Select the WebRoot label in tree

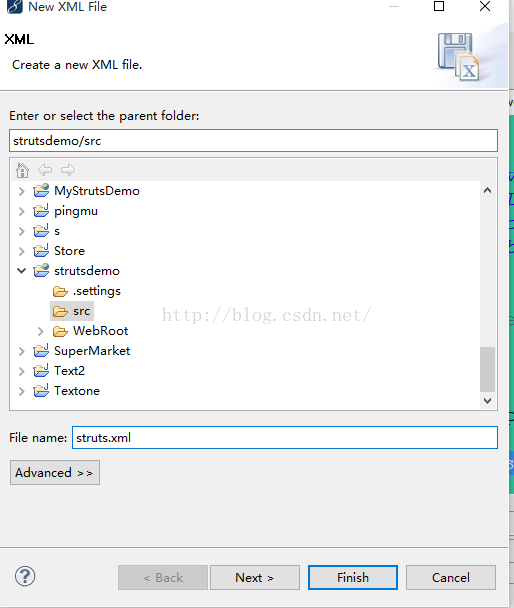pyautogui.click(x=100, y=331)
